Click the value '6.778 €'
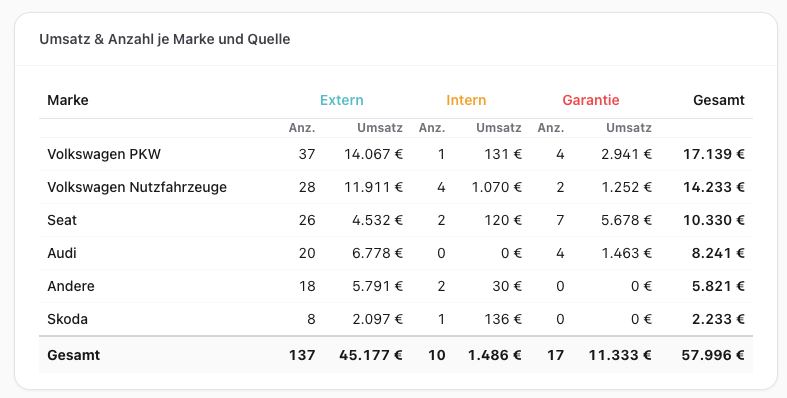 tap(377, 253)
